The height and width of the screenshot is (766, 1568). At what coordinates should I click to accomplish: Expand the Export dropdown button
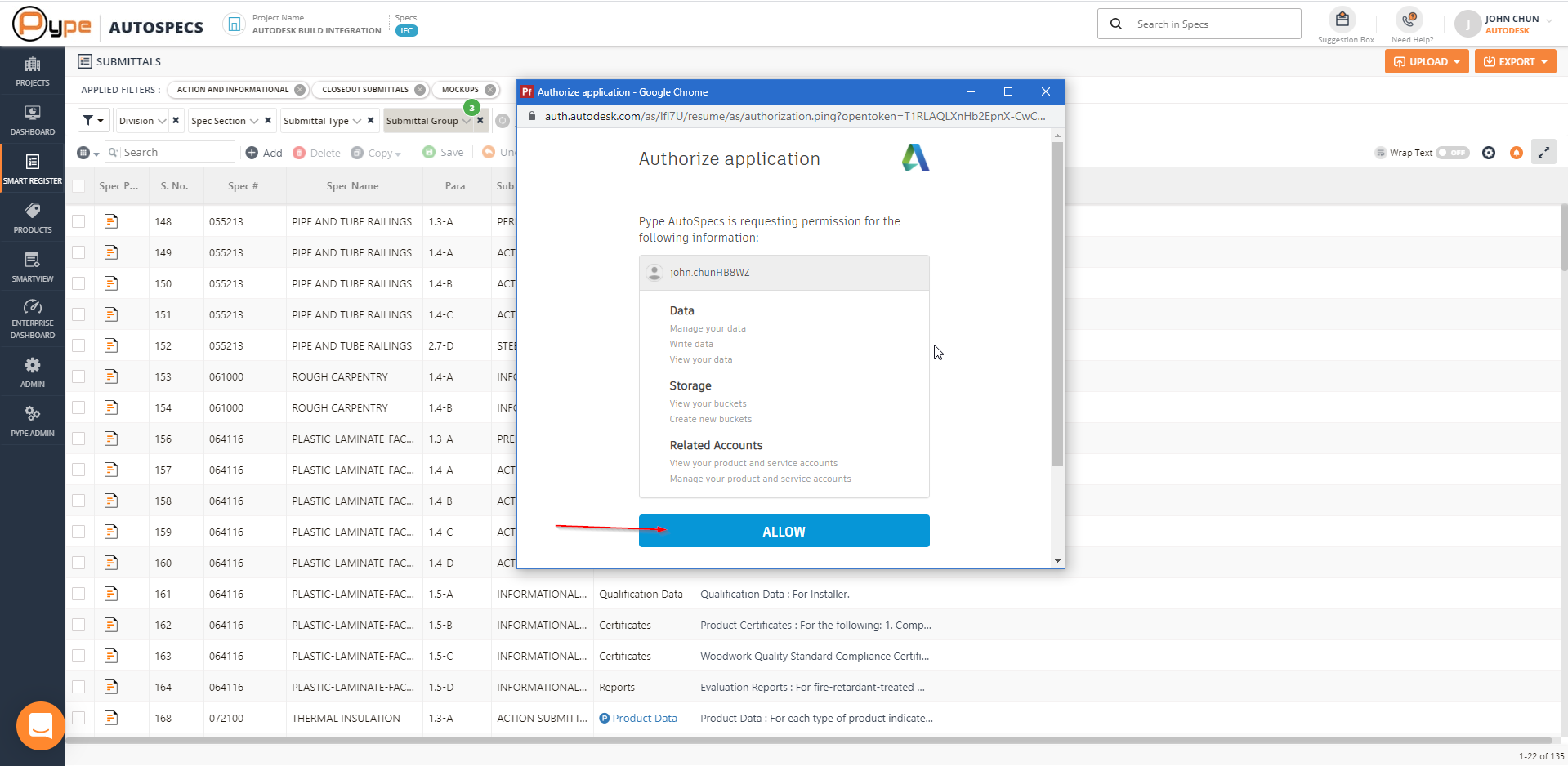pos(1516,61)
